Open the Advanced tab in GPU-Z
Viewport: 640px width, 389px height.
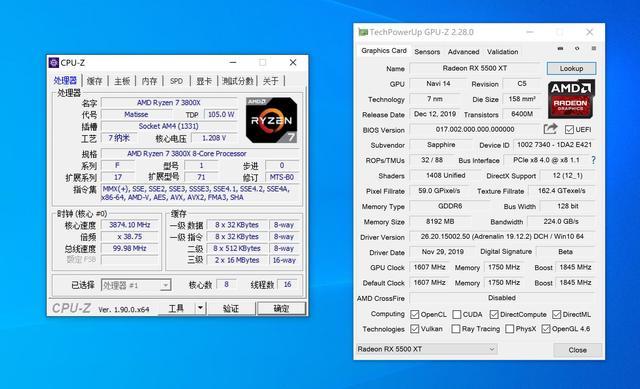tap(463, 52)
